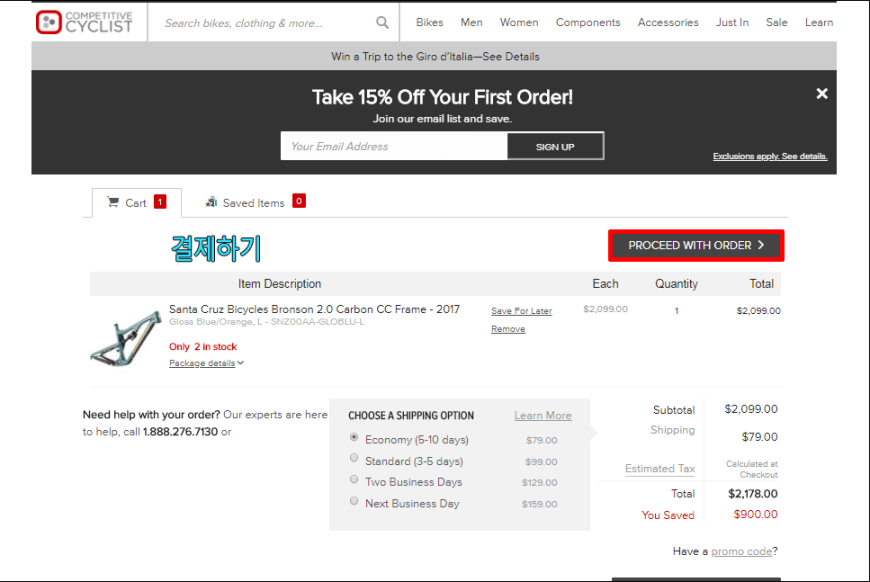Open the Components menu
Viewport: 870px width, 582px height.
coord(588,23)
